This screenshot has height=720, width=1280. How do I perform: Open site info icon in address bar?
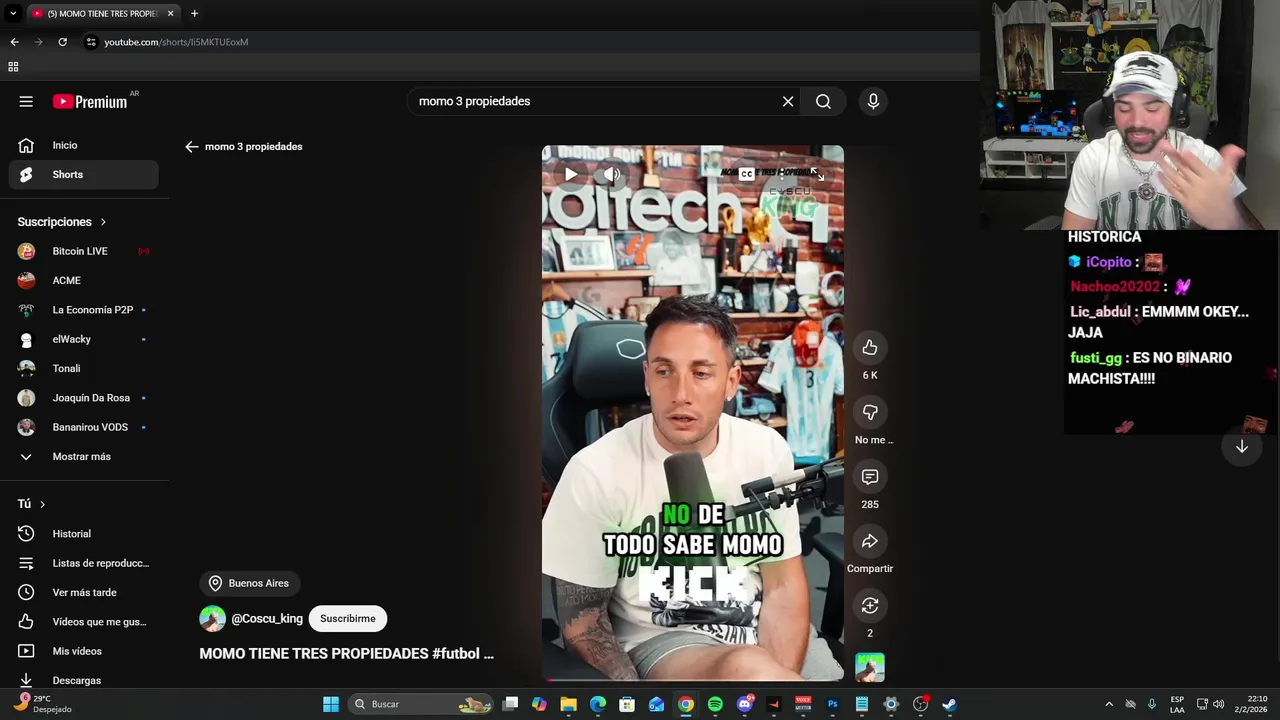[91, 42]
